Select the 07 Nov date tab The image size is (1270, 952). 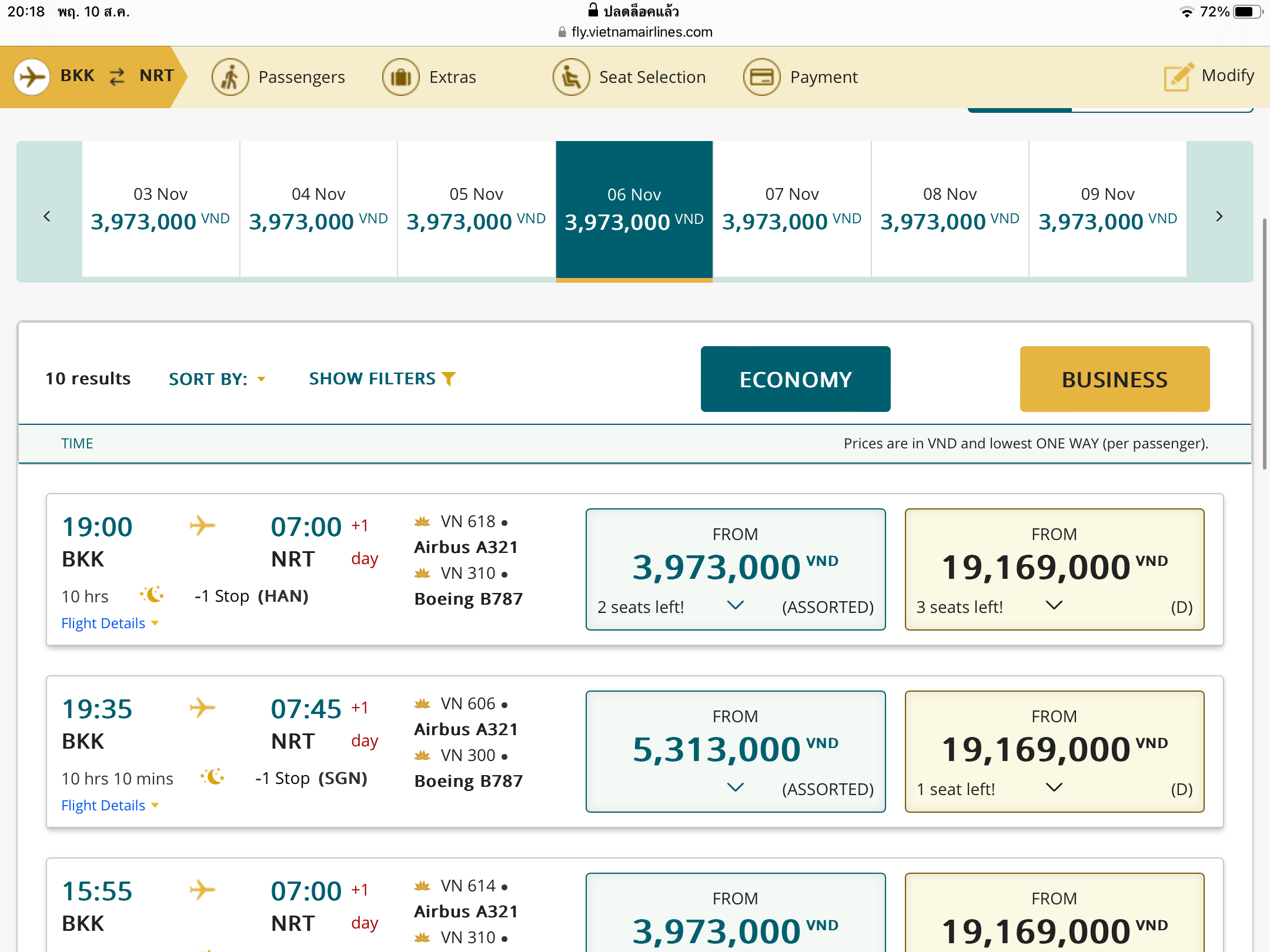tap(792, 209)
